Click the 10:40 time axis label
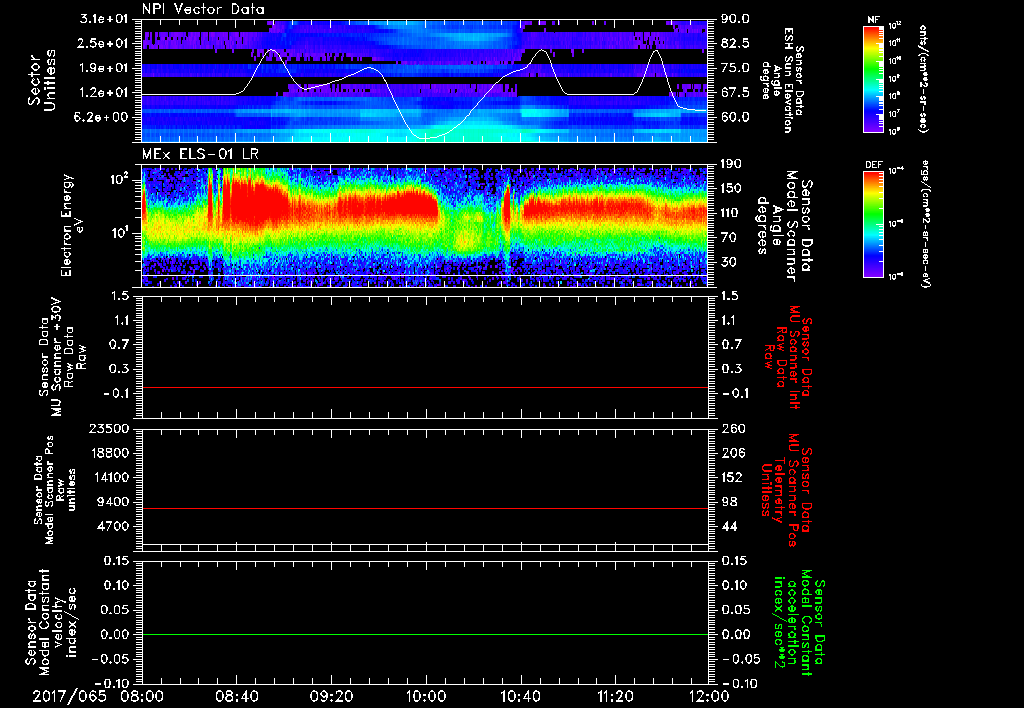1024x708 pixels. pos(521,694)
